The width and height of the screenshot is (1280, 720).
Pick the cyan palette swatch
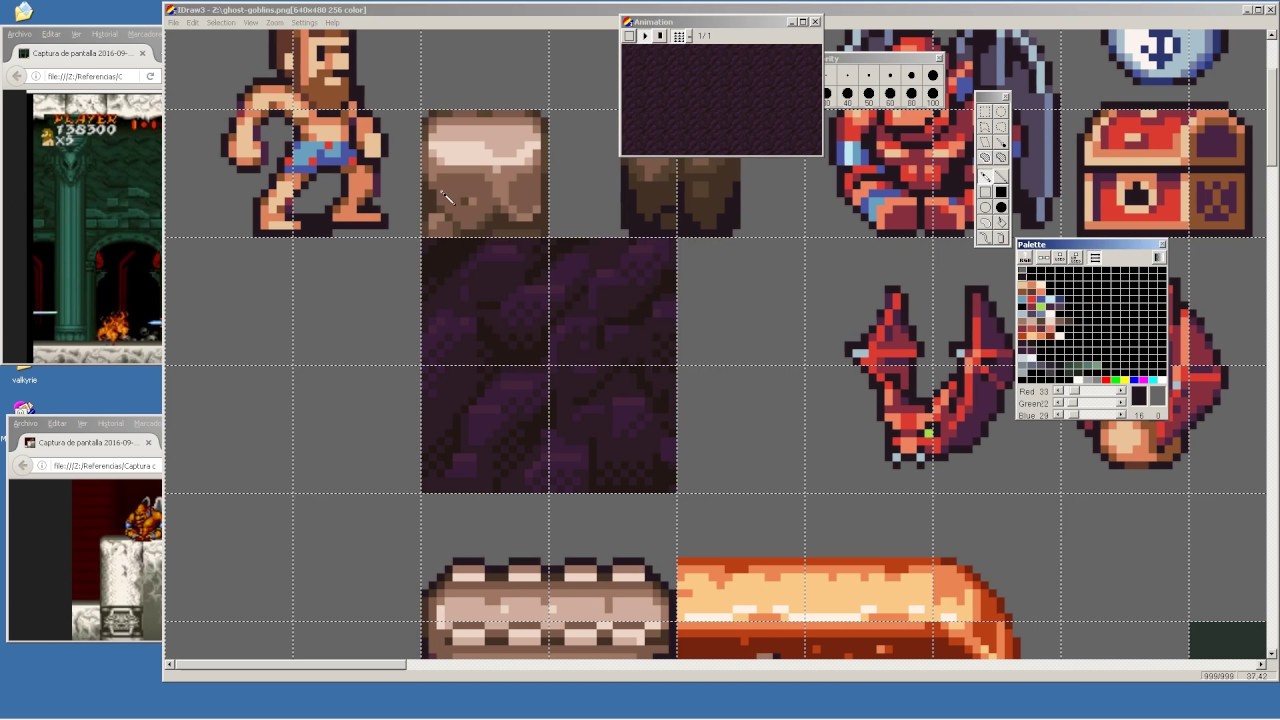pos(1153,380)
